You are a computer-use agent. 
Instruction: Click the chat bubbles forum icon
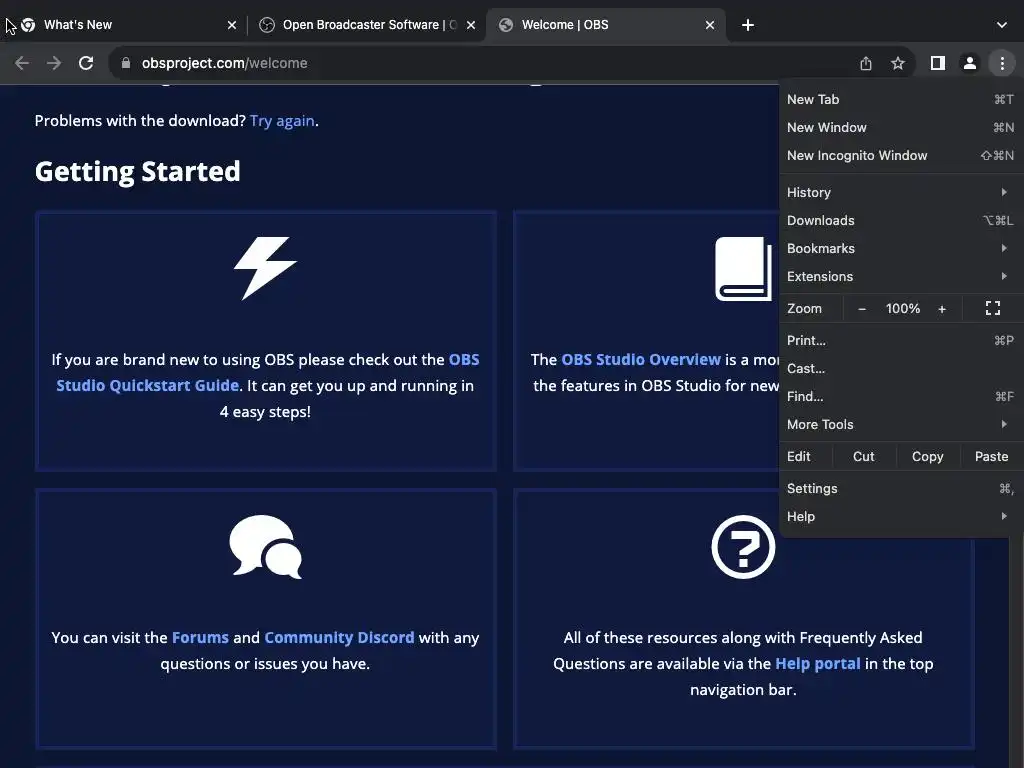[x=265, y=547]
